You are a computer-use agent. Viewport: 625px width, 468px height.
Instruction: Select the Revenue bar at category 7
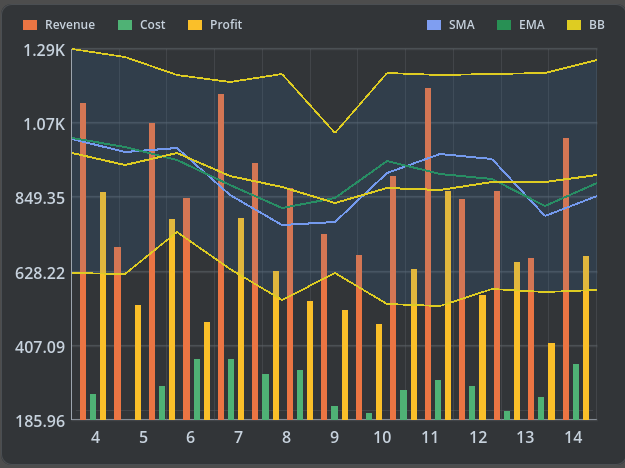click(221, 257)
